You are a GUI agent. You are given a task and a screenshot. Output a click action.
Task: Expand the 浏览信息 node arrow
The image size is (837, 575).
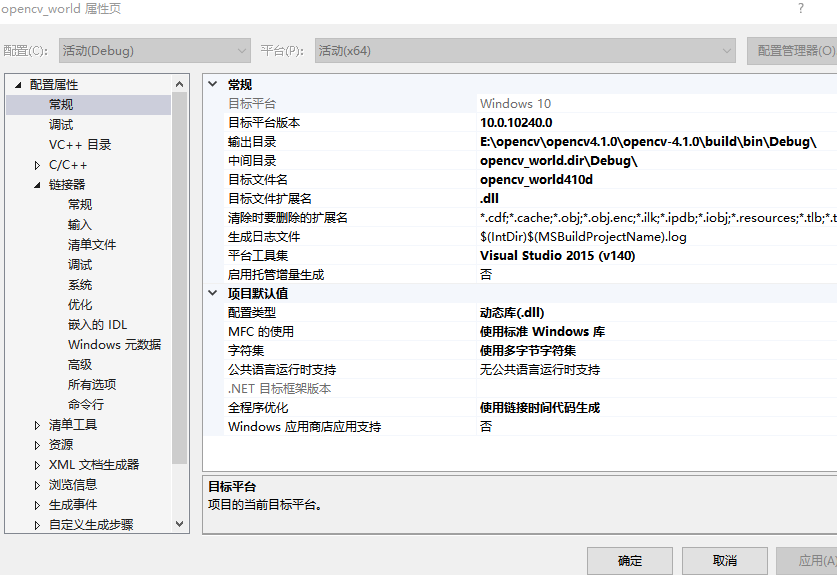click(37, 485)
